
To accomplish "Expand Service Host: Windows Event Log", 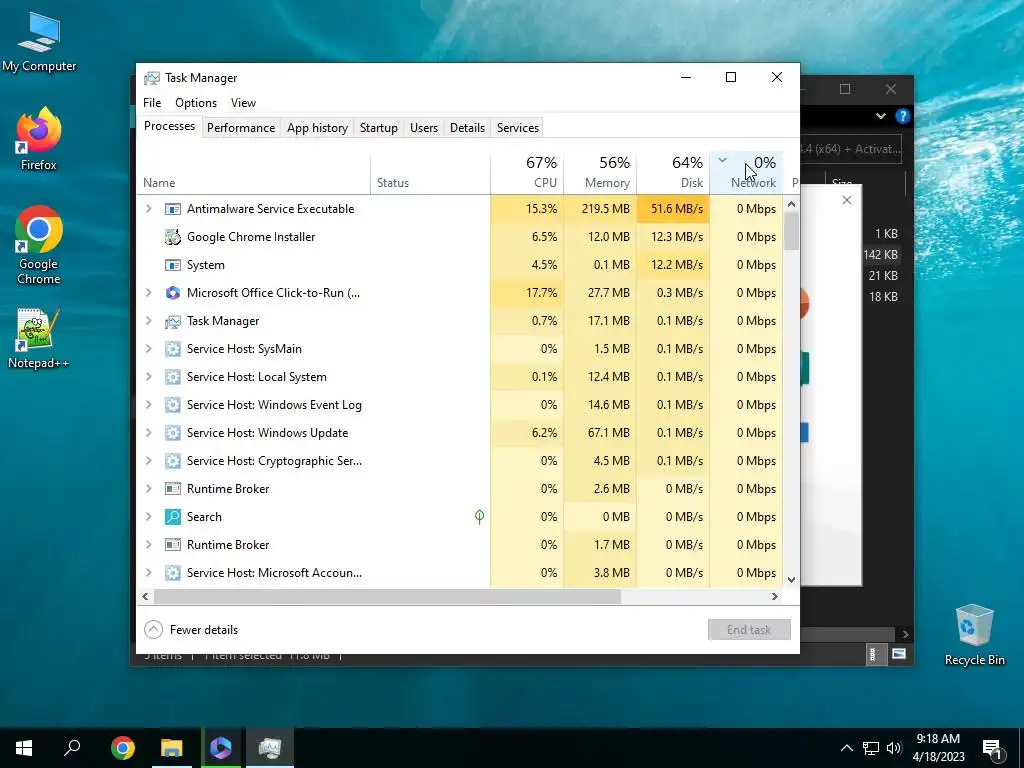I will [149, 405].
